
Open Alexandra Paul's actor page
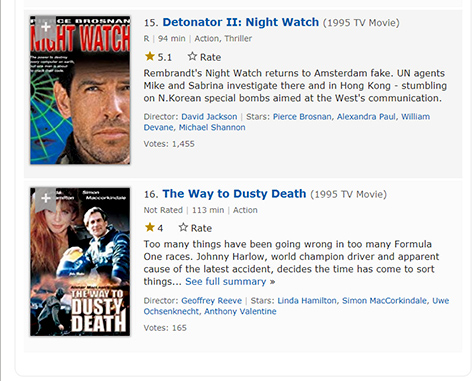[x=366, y=117]
